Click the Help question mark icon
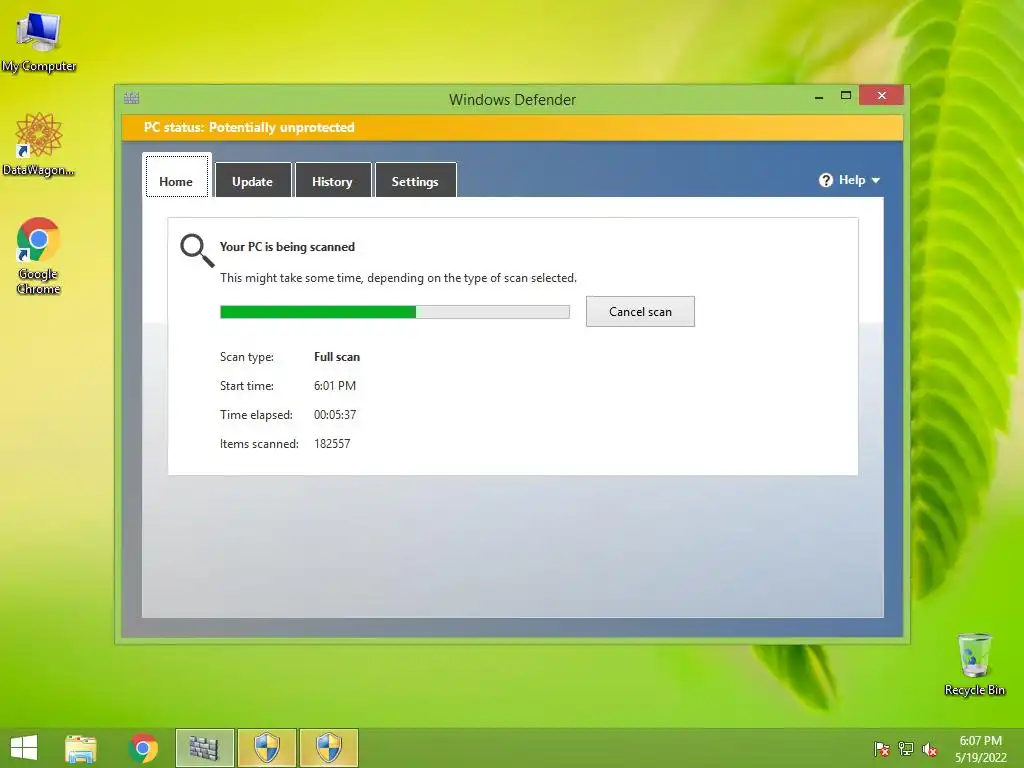1024x768 pixels. point(825,180)
